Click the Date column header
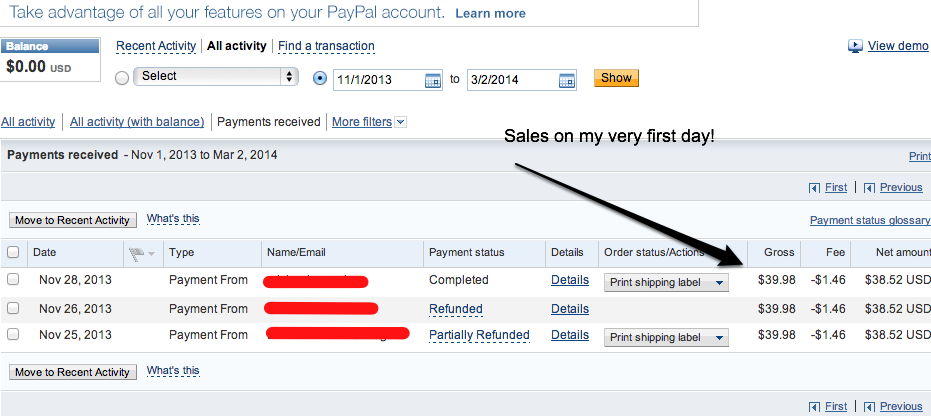This screenshot has height=416, width=931. [45, 252]
